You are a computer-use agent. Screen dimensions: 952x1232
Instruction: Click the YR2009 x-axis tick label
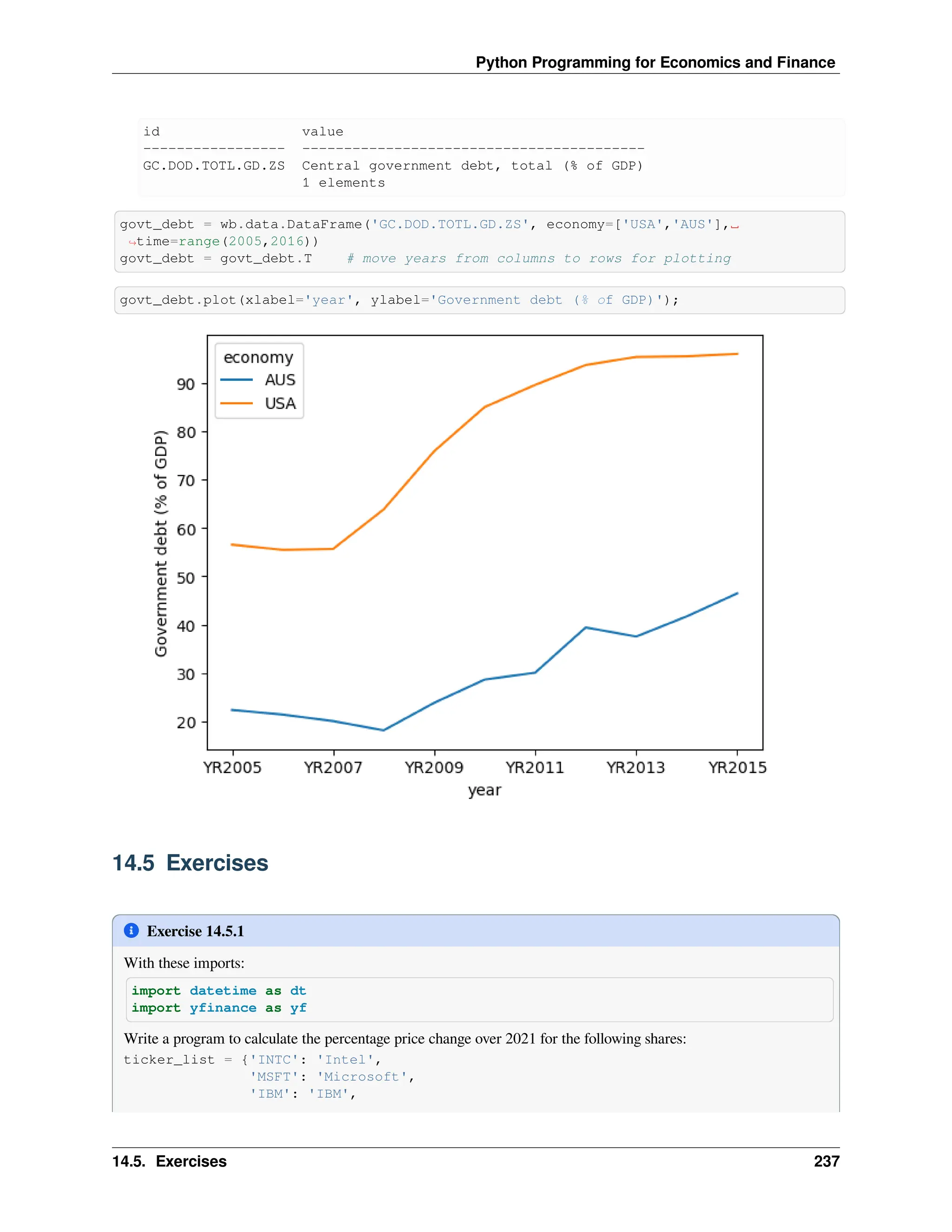click(x=434, y=767)
